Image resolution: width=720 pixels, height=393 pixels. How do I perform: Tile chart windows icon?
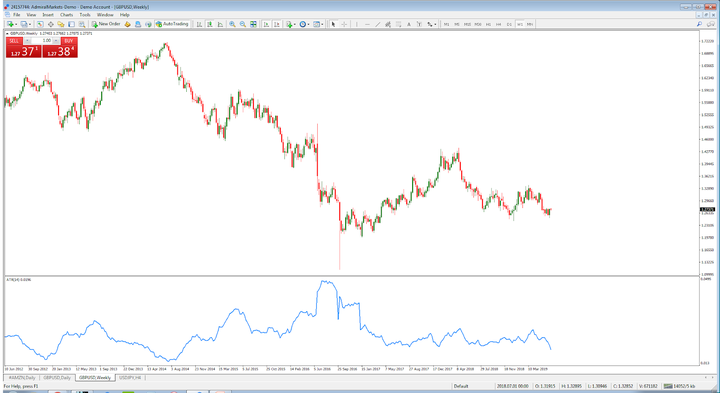click(x=253, y=24)
